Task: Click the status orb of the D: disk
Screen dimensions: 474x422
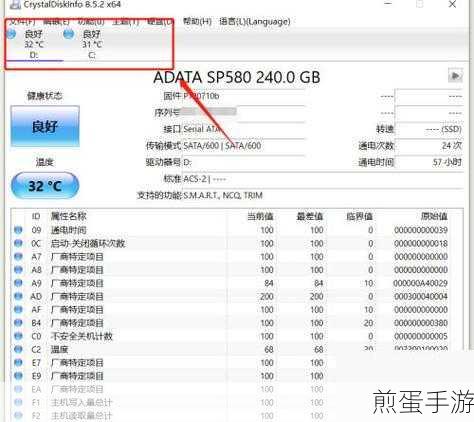Action: point(12,34)
